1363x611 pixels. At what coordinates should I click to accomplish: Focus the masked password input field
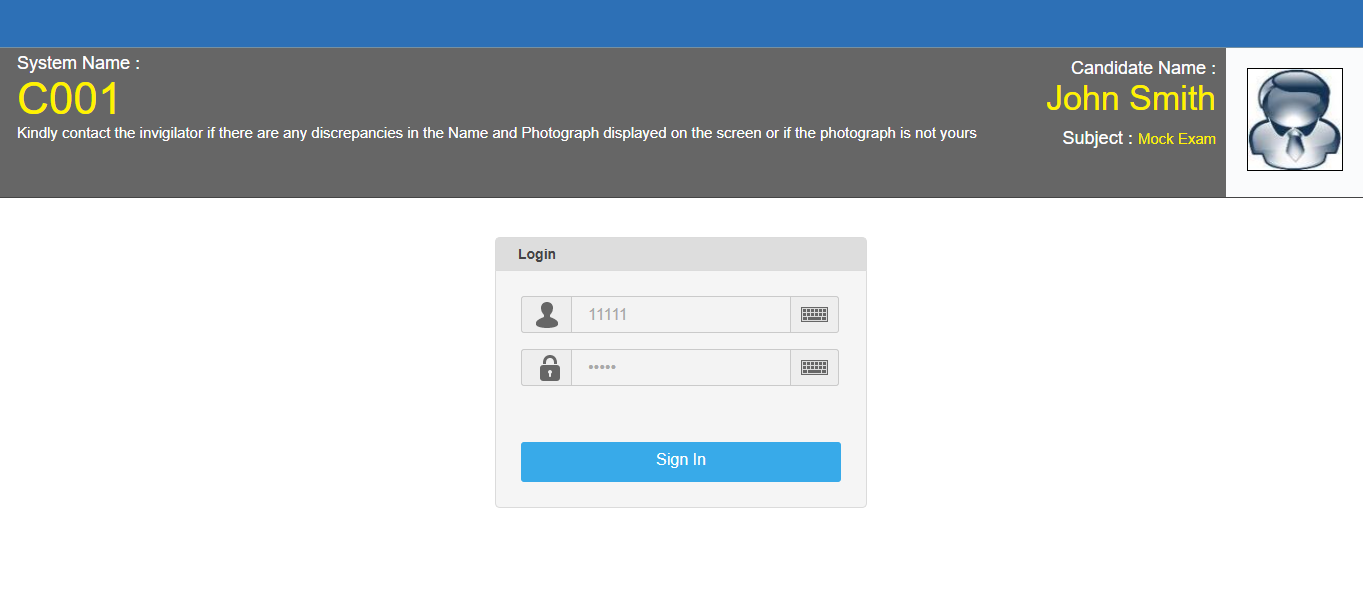(x=680, y=368)
